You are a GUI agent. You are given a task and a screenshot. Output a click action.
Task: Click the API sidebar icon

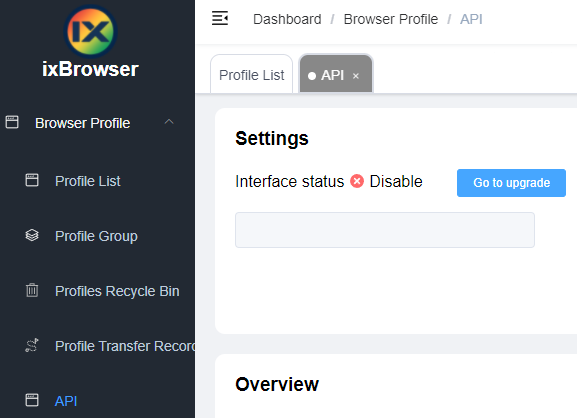point(32,400)
